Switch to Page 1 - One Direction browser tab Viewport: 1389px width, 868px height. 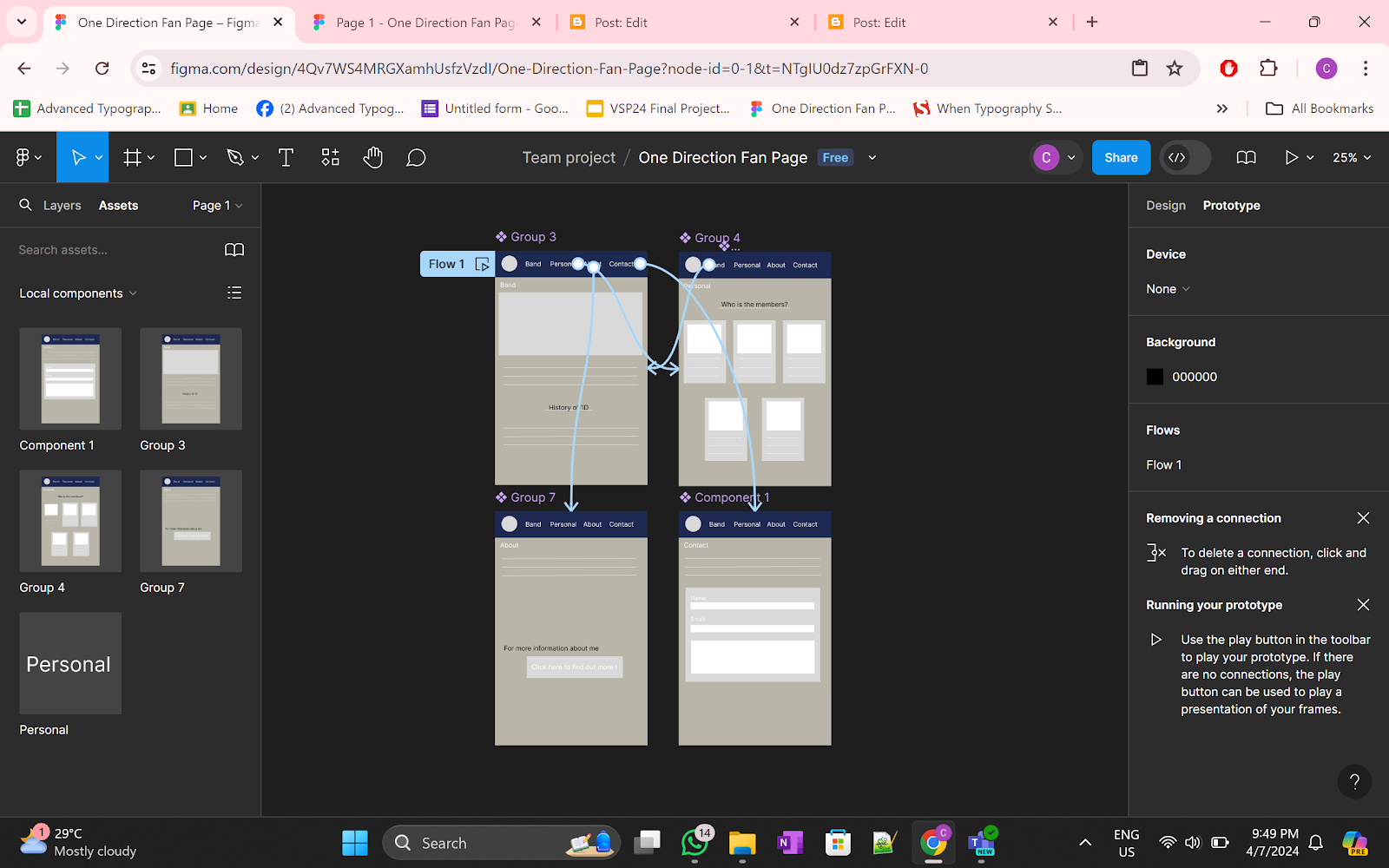pyautogui.click(x=425, y=23)
